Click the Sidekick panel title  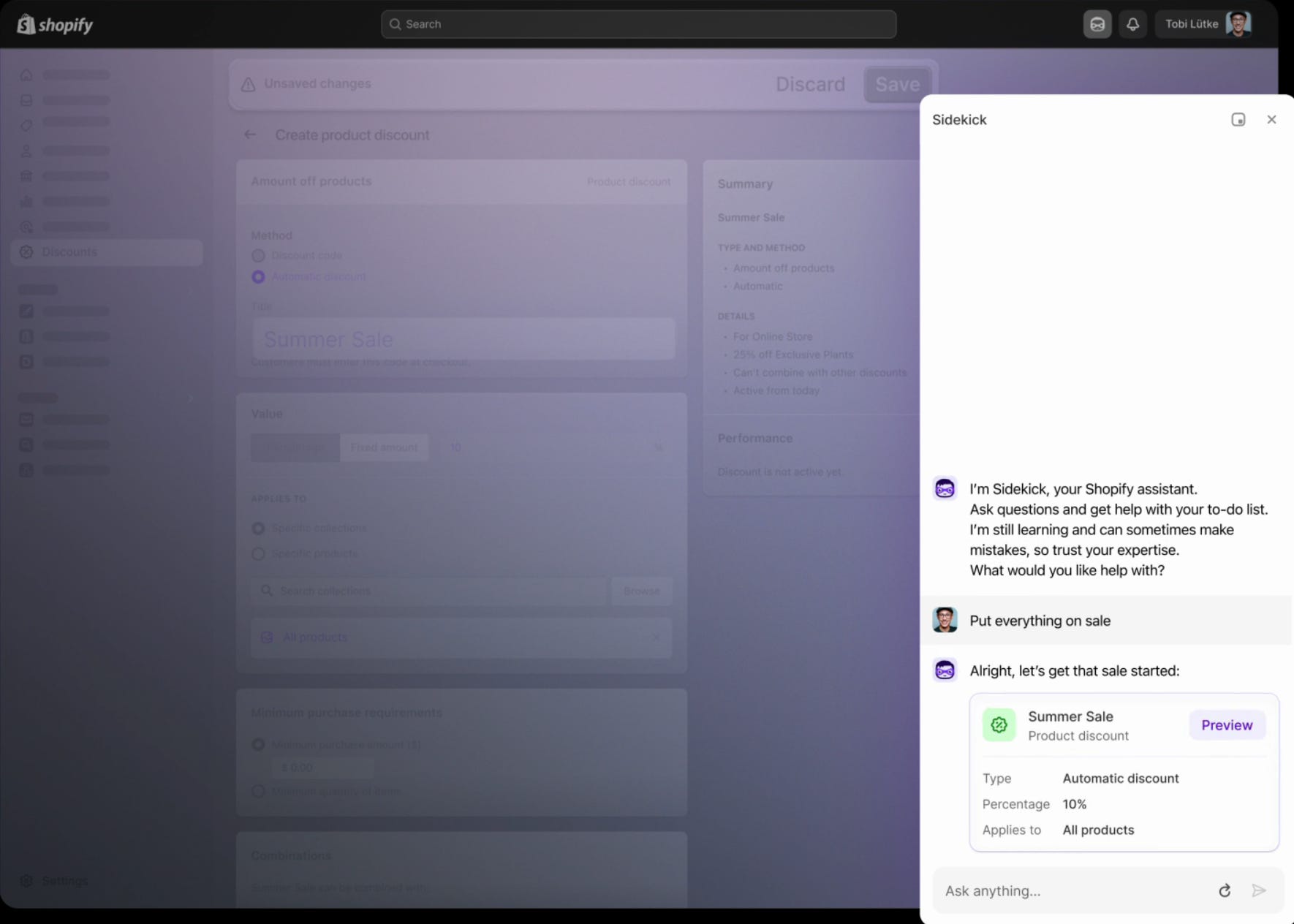[x=959, y=120]
